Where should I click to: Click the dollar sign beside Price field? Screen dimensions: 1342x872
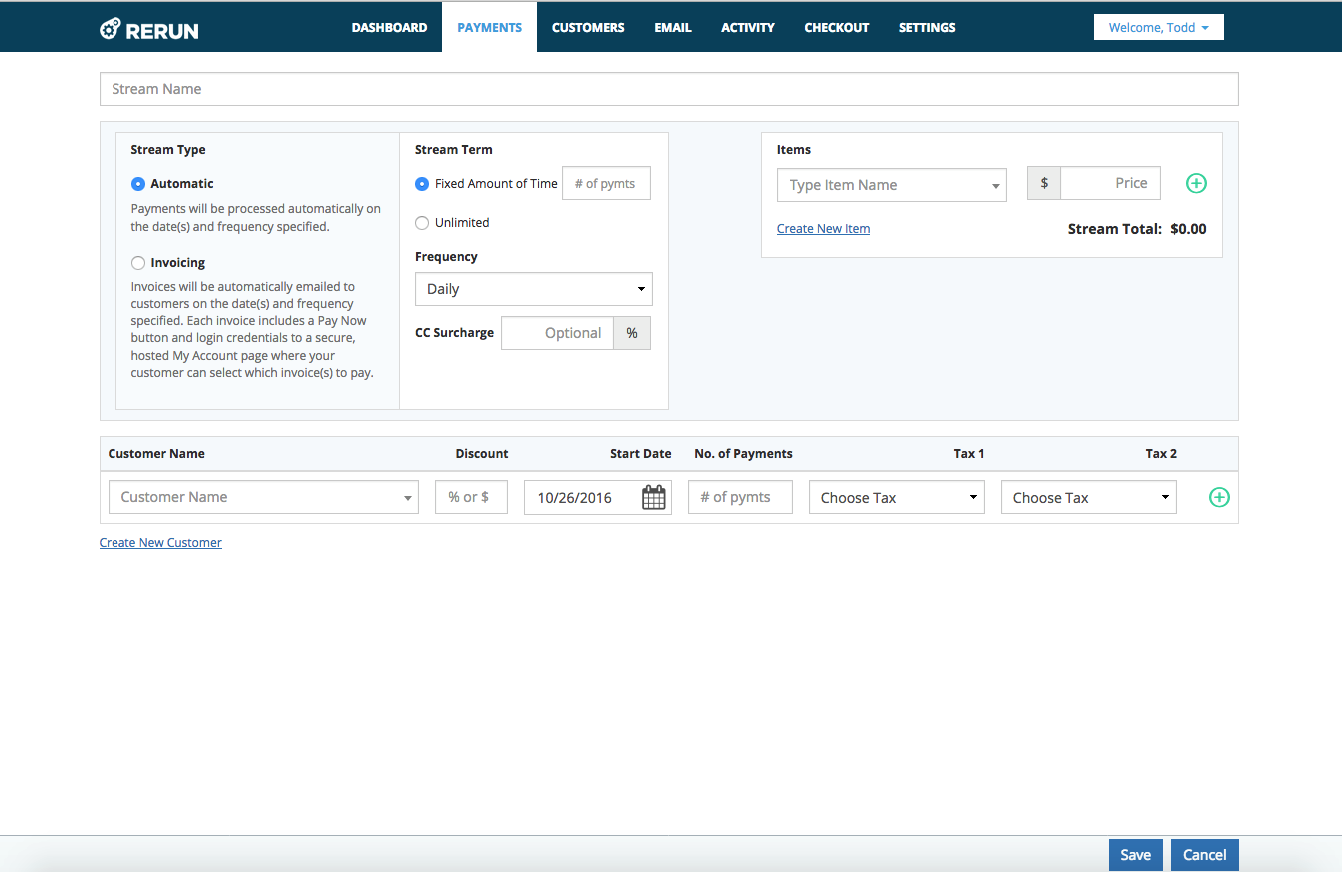tap(1044, 184)
